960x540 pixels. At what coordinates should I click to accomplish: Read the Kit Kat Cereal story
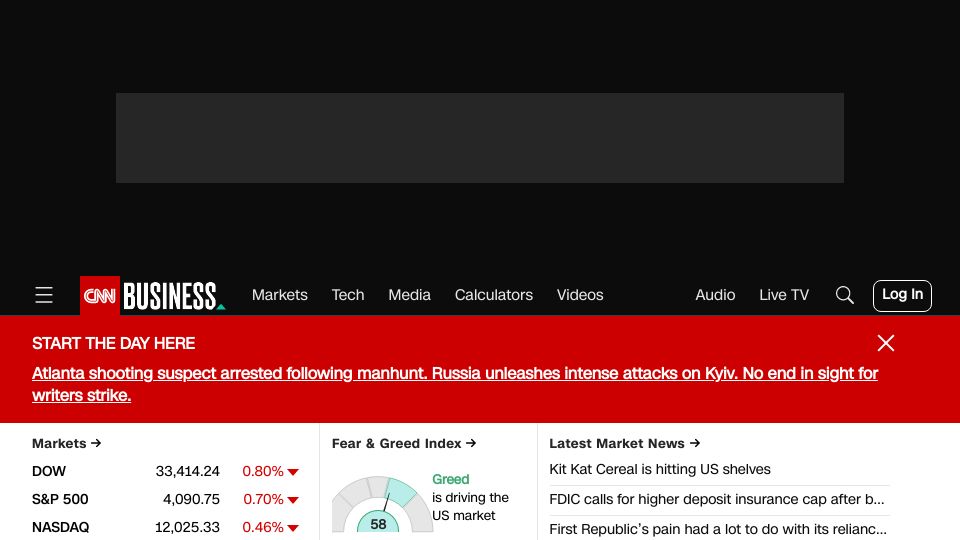point(660,470)
